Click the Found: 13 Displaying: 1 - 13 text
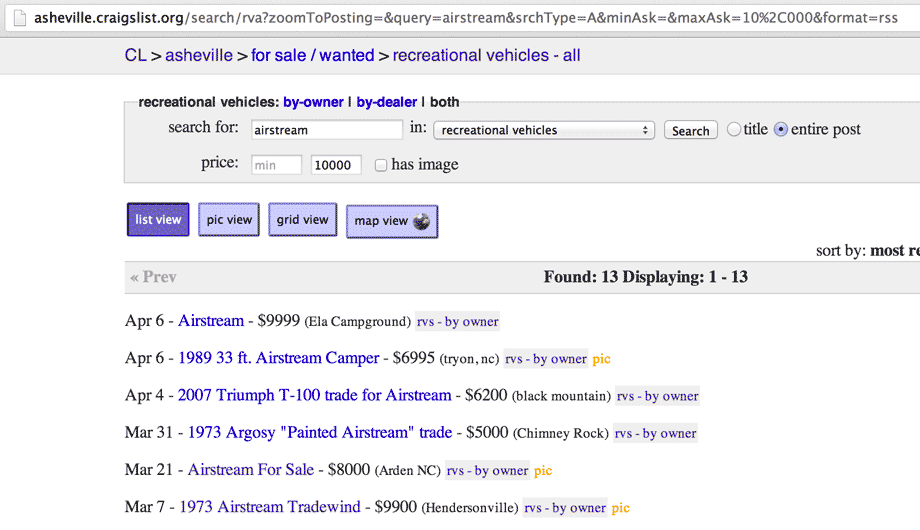Screen dimensions: 920x530 coord(645,277)
